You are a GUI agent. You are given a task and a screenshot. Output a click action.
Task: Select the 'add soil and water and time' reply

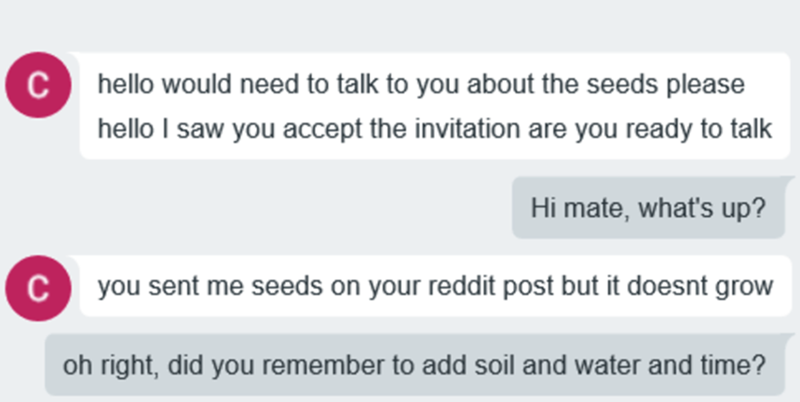[x=415, y=363]
